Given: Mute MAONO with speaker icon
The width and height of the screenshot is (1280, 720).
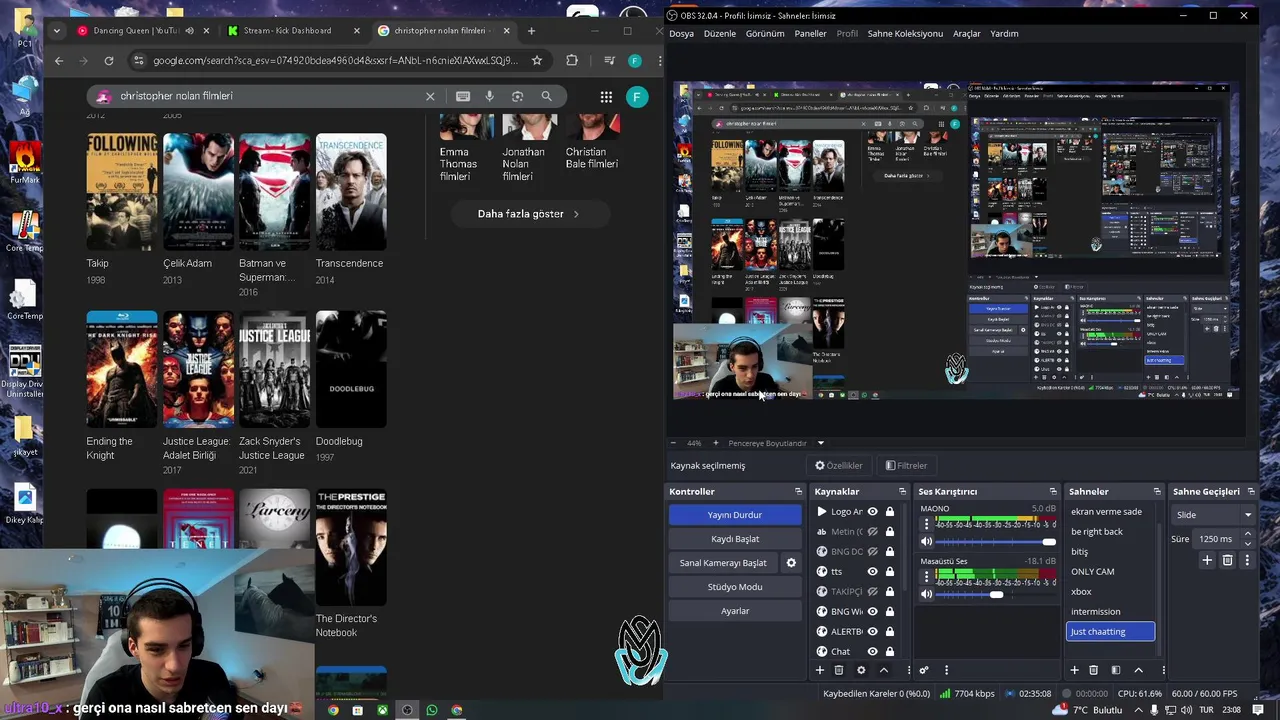Looking at the screenshot, I should point(926,541).
